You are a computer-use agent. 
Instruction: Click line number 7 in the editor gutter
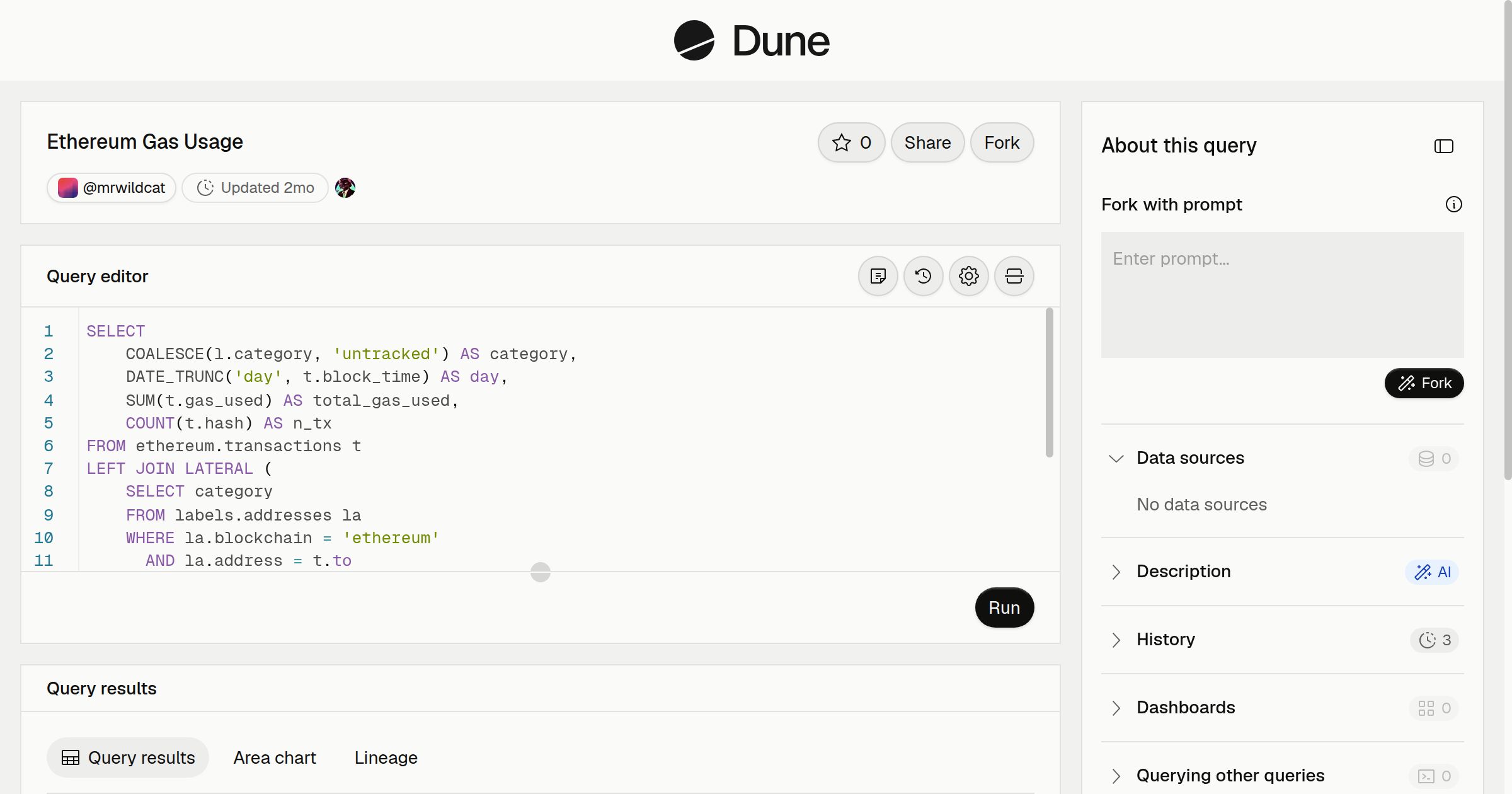click(x=49, y=469)
